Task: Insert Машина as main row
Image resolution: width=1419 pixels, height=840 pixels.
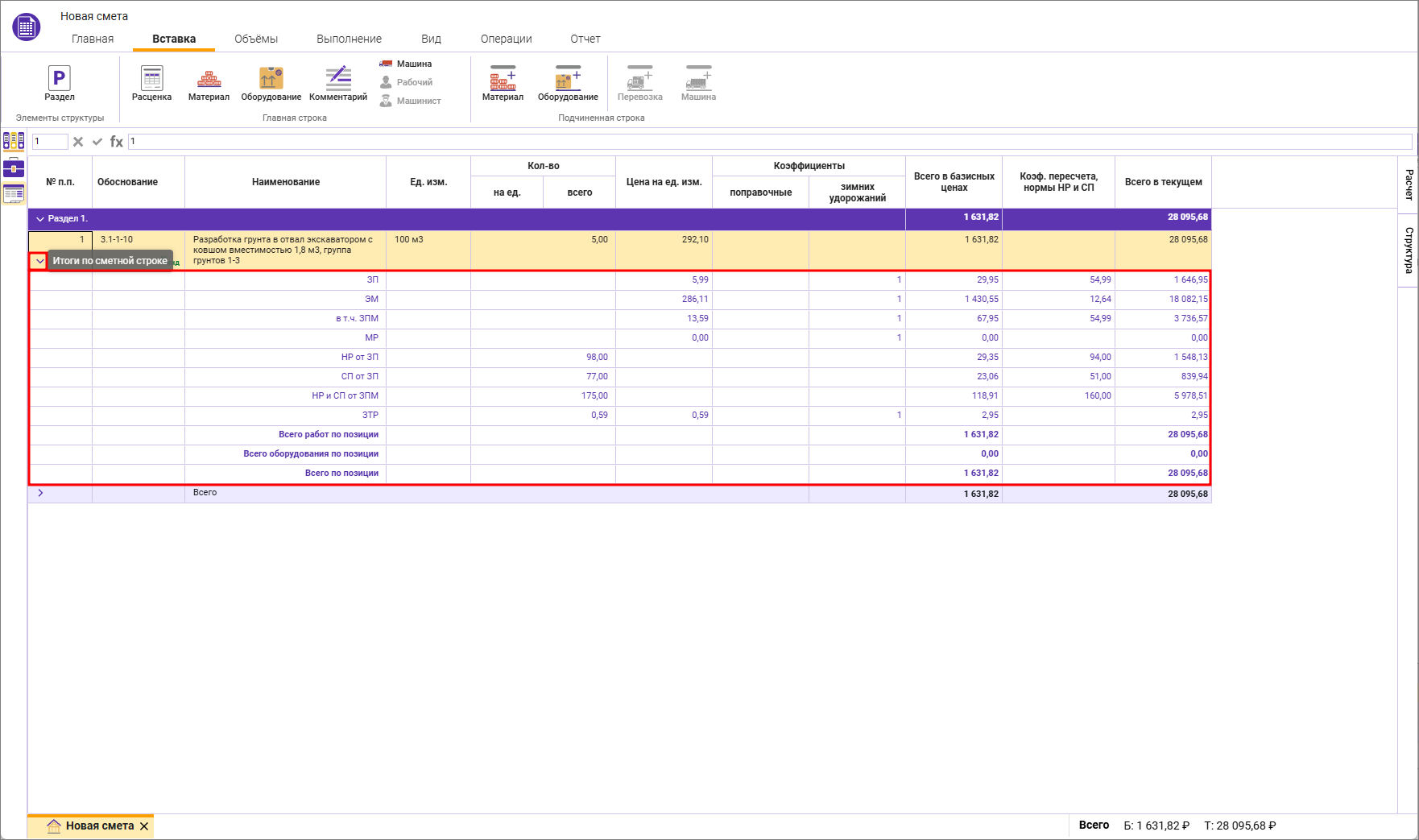Action: pyautogui.click(x=407, y=64)
